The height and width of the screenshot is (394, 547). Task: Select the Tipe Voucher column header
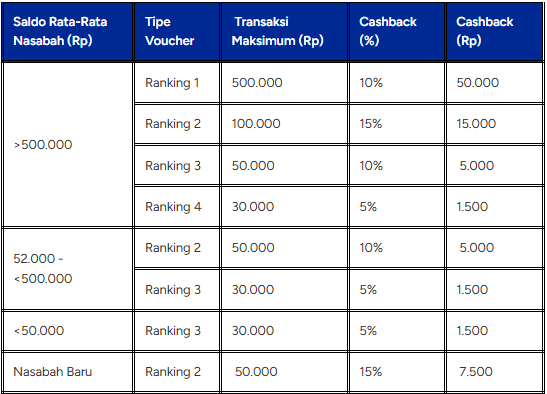pyautogui.click(x=177, y=31)
